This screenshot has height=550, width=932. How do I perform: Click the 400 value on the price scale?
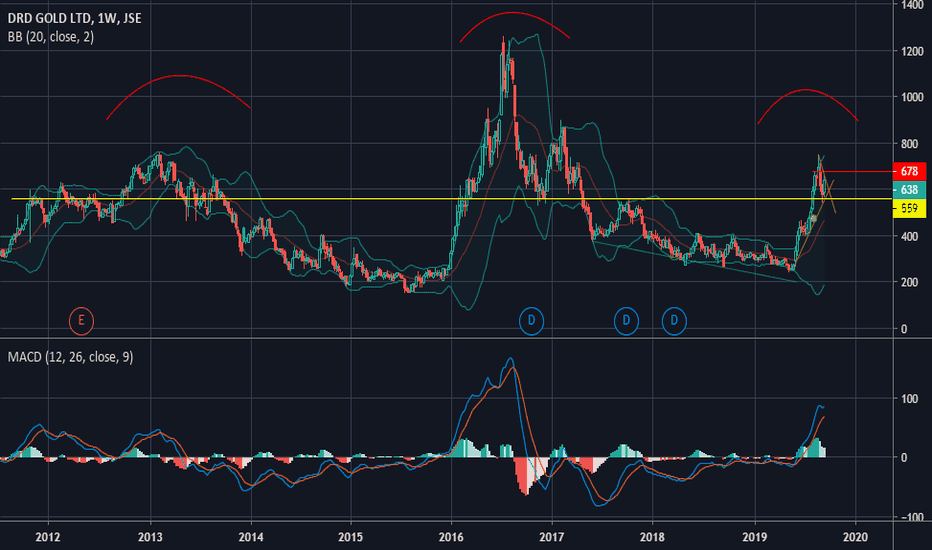click(909, 236)
